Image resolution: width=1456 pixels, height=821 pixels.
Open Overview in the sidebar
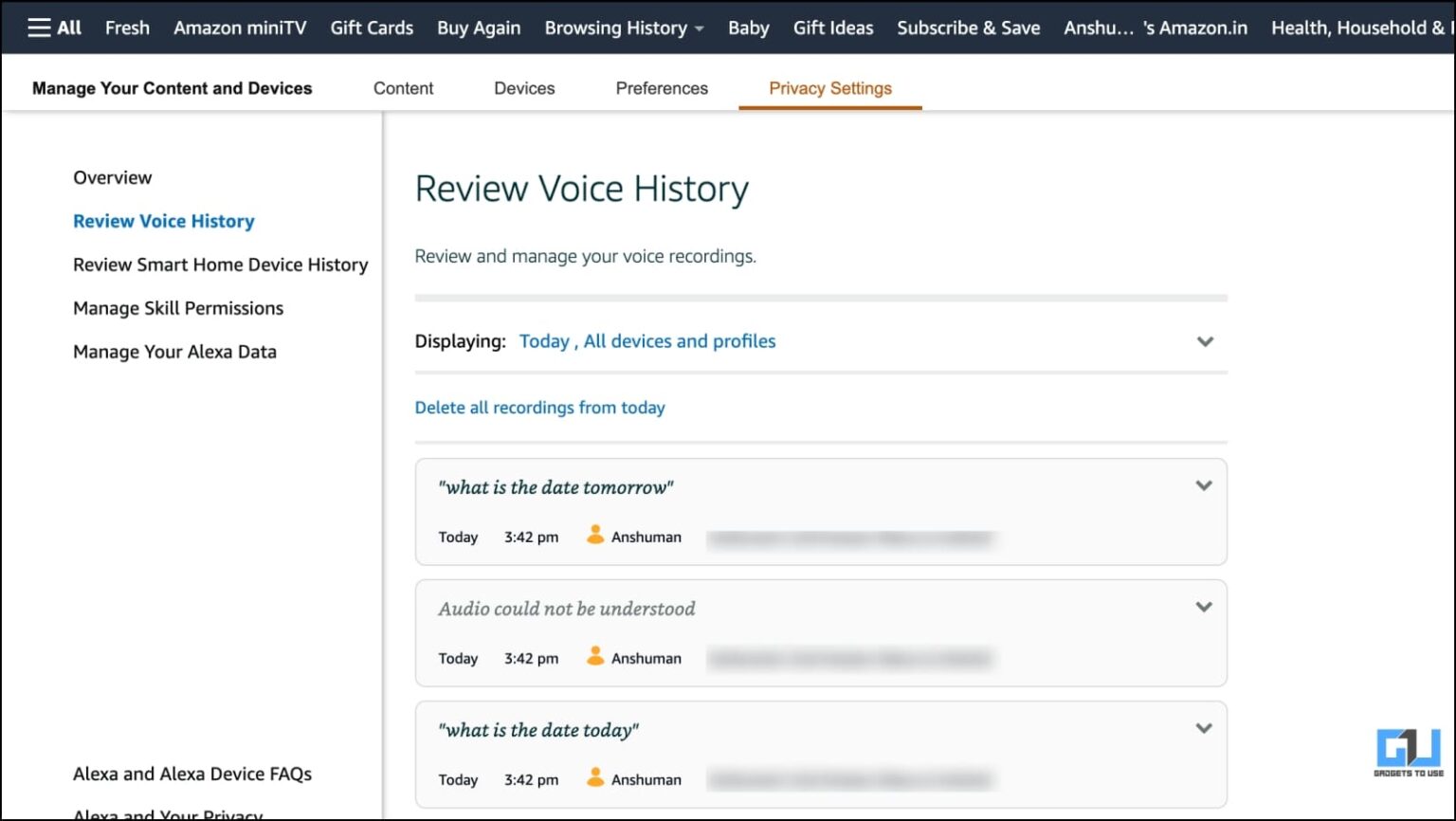point(112,177)
